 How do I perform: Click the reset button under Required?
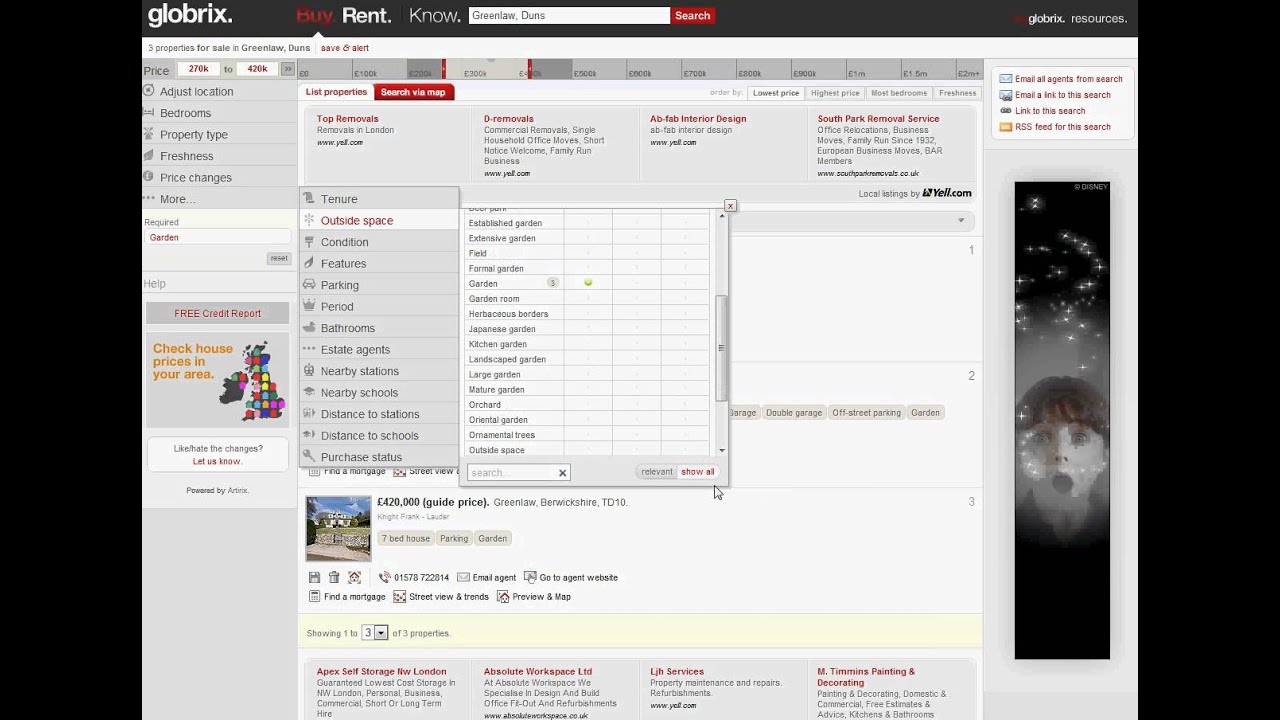[x=279, y=258]
